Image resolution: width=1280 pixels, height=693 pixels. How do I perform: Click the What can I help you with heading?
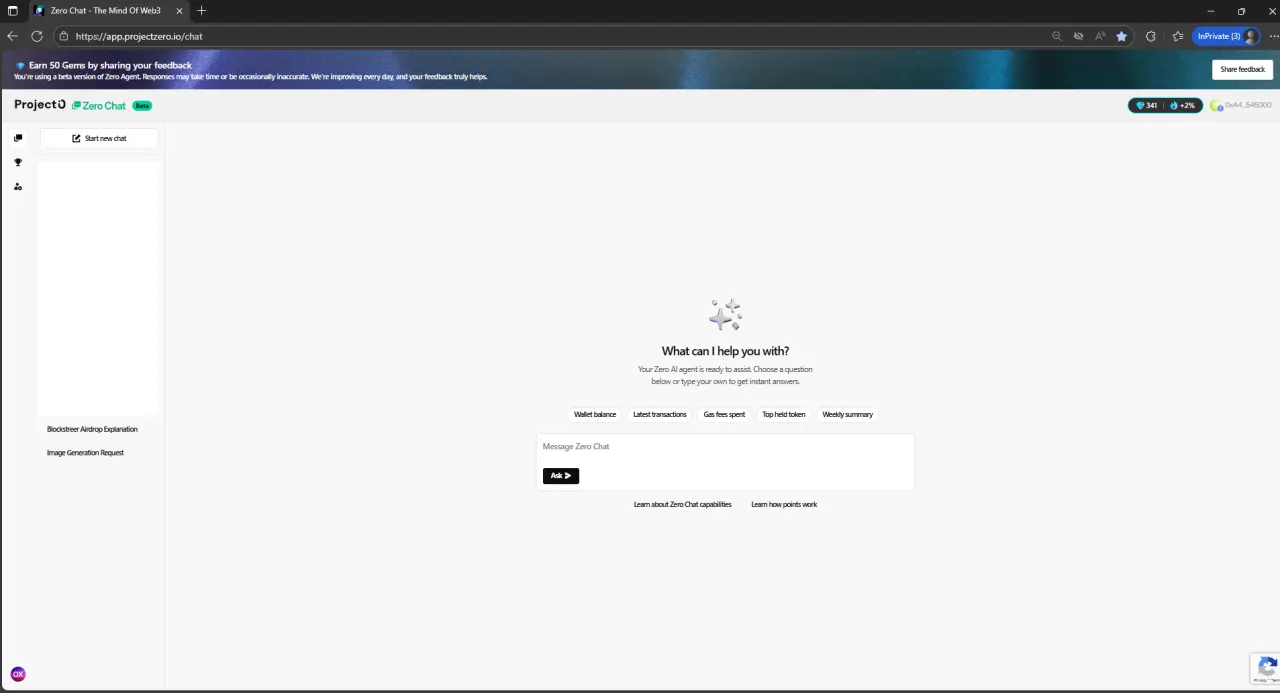point(725,351)
